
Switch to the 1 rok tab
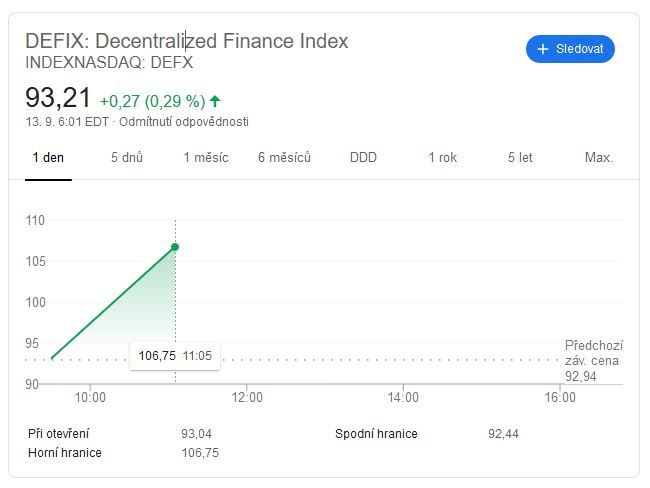click(444, 158)
